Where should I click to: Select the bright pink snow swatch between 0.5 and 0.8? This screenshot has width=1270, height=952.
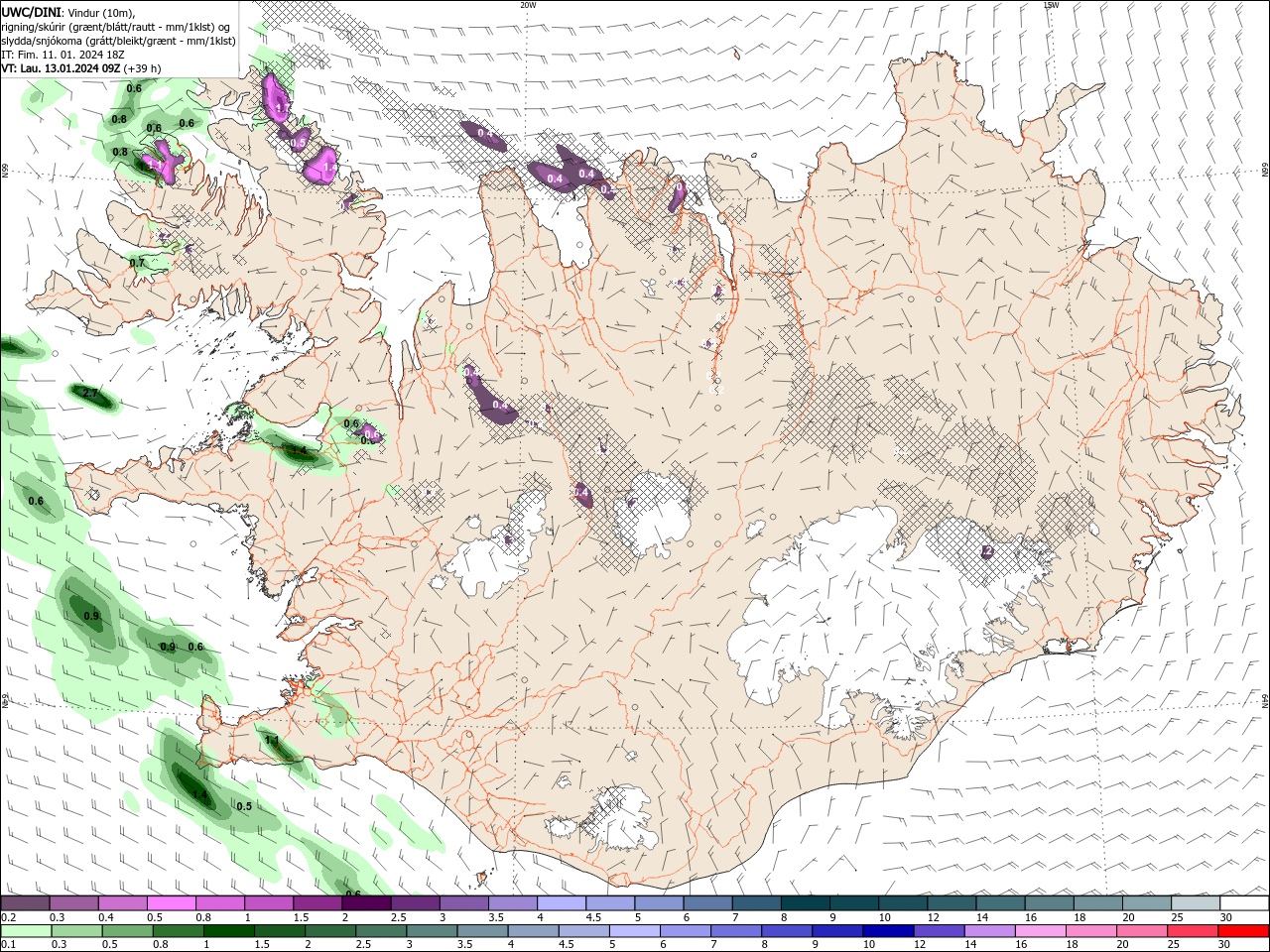point(172,903)
